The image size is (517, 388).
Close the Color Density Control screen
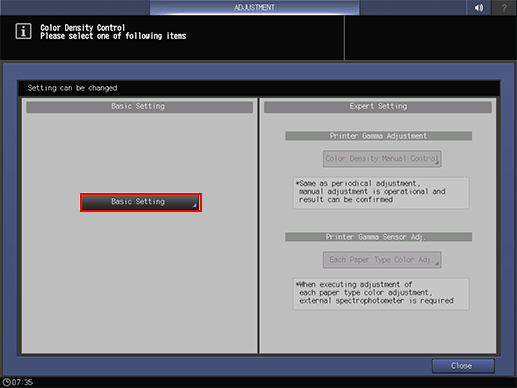click(463, 366)
